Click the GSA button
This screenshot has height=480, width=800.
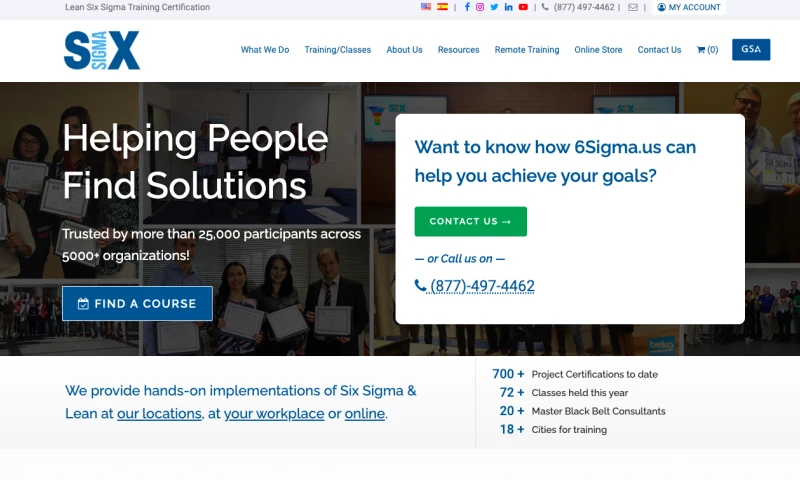point(751,49)
